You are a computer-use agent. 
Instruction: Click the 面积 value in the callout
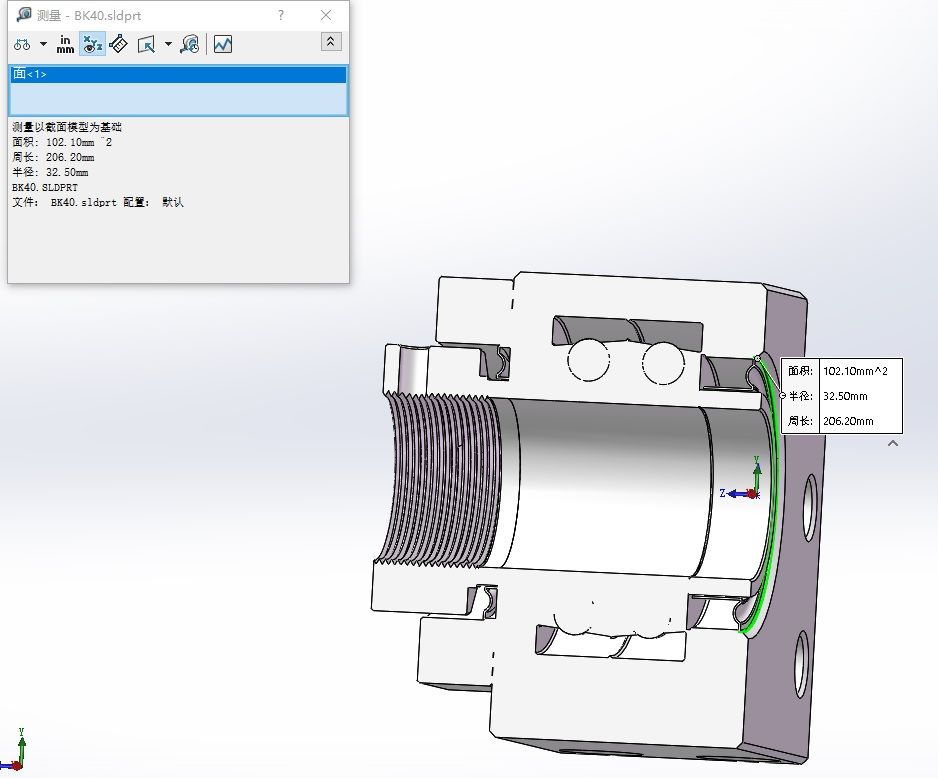tap(855, 371)
